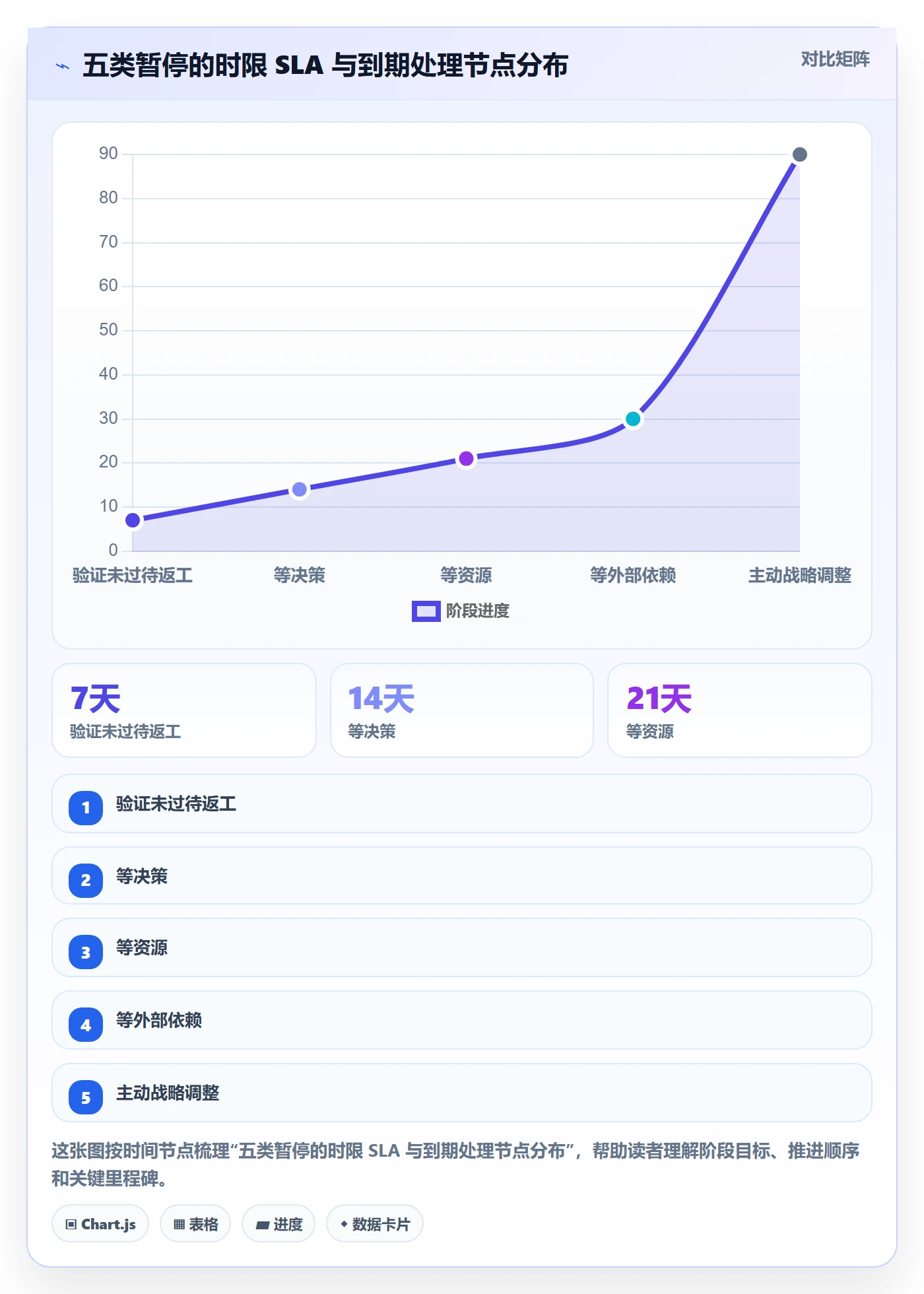Click the purple chart point for 等资源

tap(466, 459)
